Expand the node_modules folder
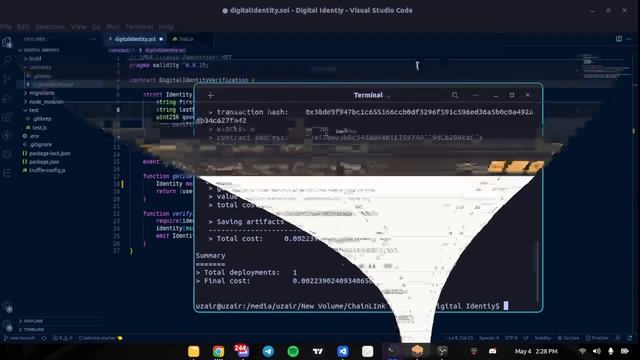640x360 pixels. [46, 102]
